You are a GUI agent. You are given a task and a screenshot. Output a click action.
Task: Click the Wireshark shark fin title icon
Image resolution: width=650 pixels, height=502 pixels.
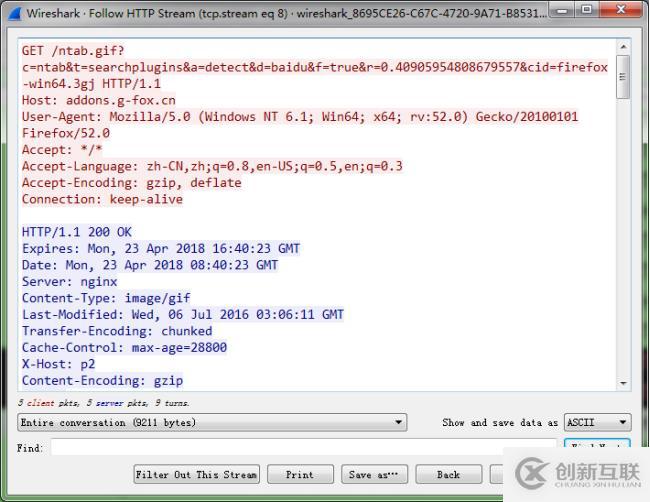(x=15, y=14)
